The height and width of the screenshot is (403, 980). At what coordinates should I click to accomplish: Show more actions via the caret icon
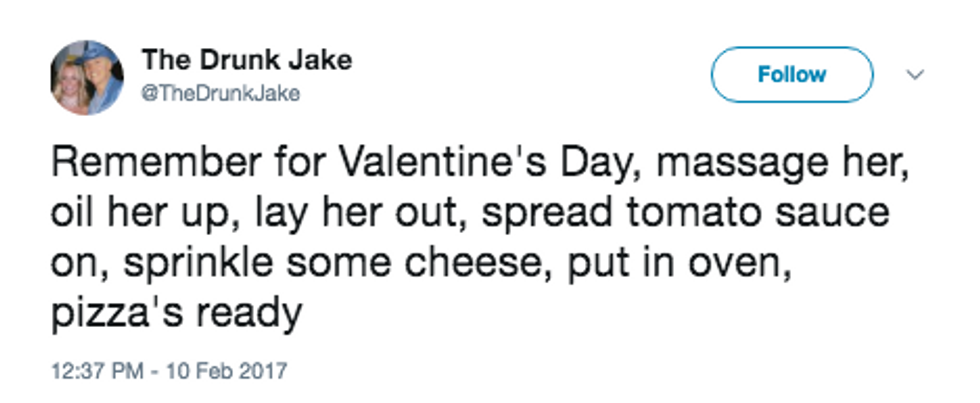(915, 75)
